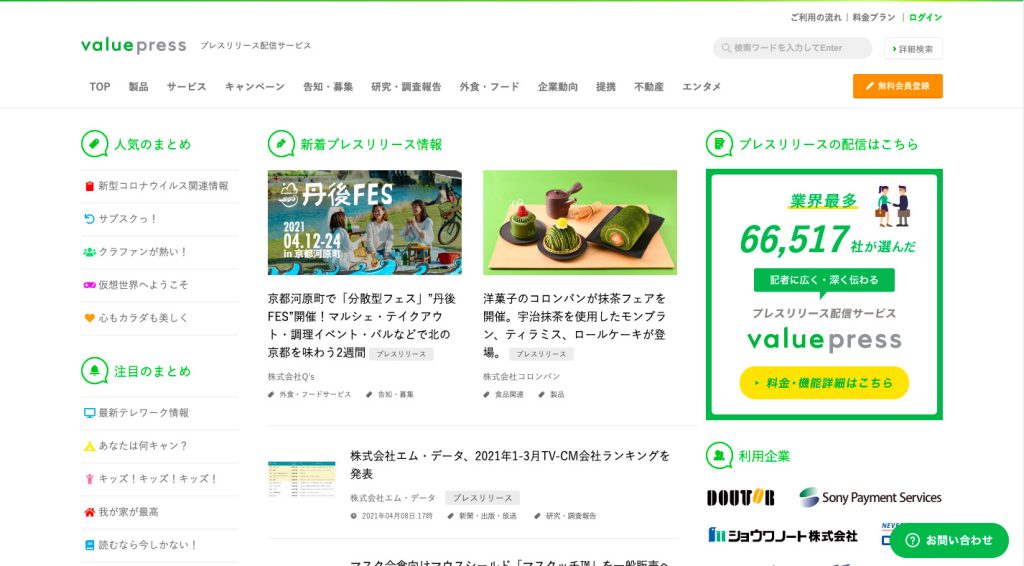The width and height of the screenshot is (1024, 566).
Task: Click the DOUTOR company logo
Action: click(741, 497)
